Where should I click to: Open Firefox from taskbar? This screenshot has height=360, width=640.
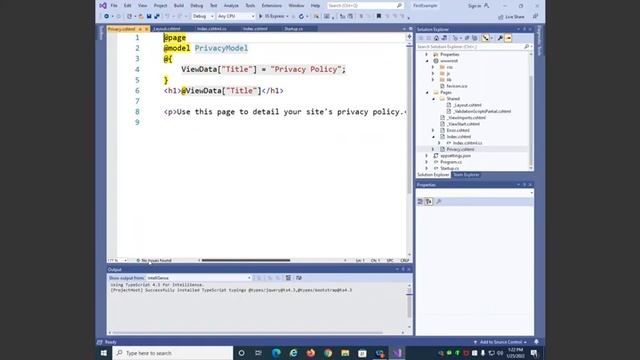311,353
